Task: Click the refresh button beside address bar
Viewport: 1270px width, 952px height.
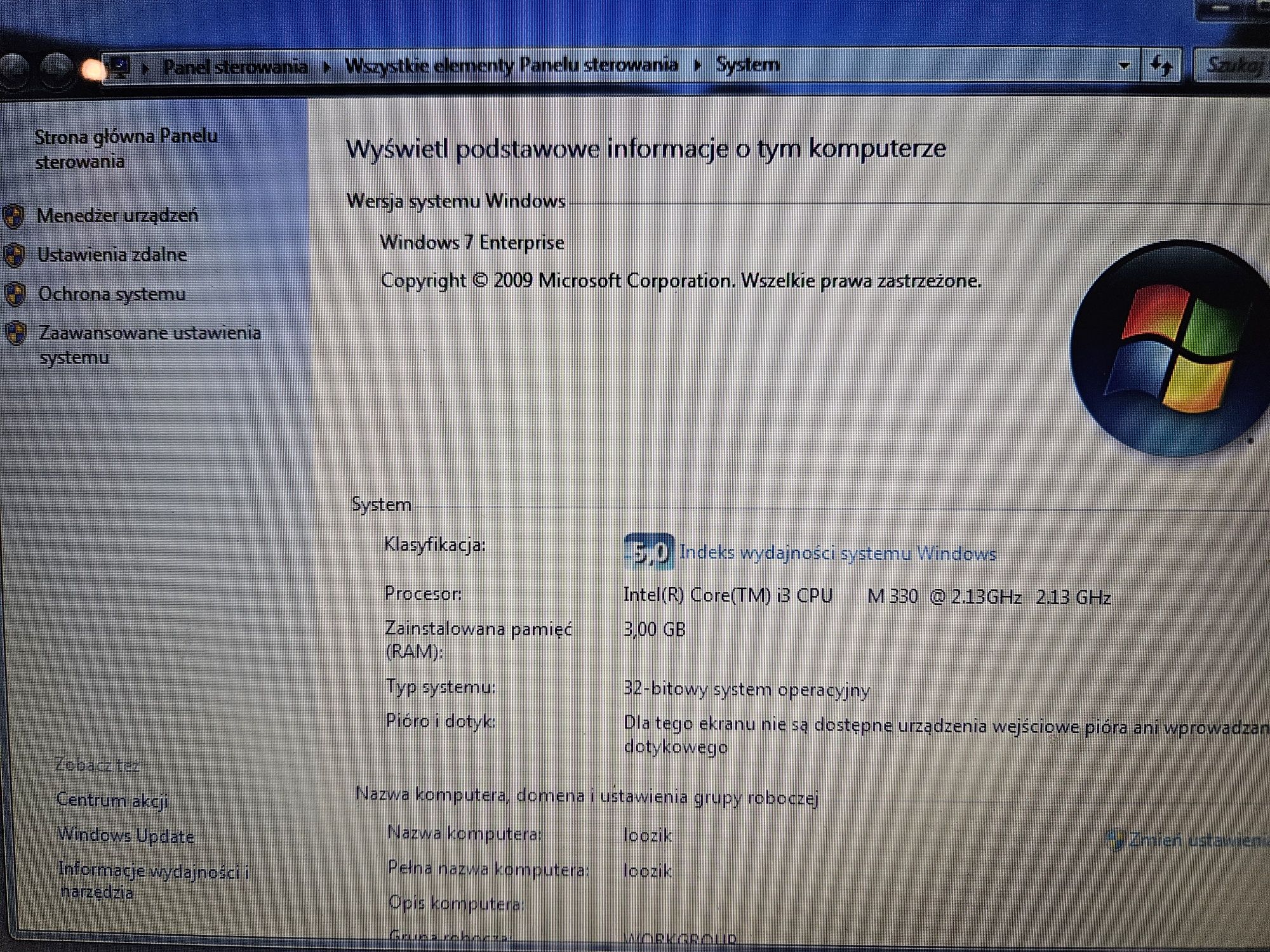Action: pos(1161,65)
